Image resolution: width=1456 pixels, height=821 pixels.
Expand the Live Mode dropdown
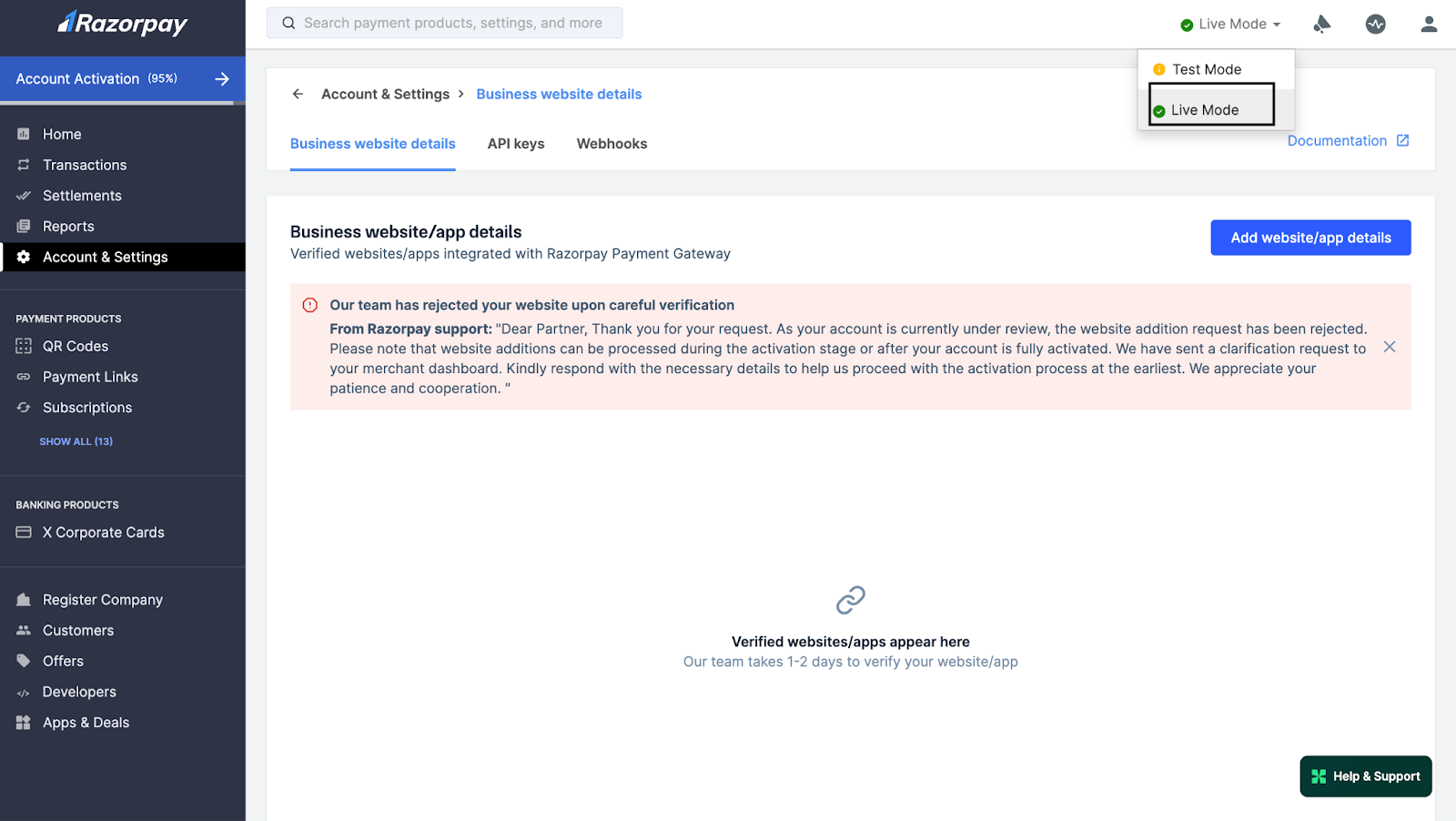coord(1230,24)
